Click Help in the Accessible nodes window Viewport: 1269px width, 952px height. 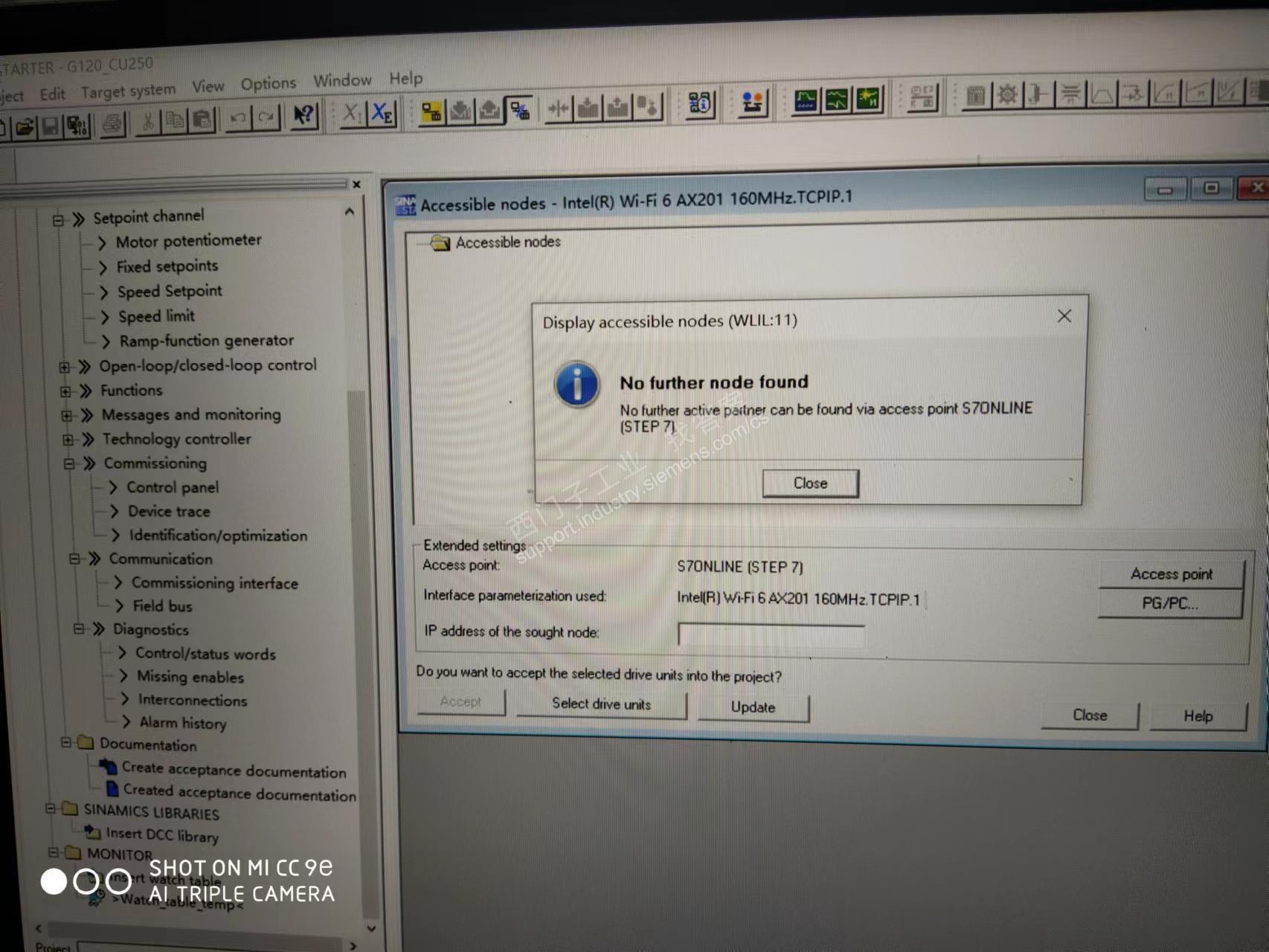pos(1198,715)
